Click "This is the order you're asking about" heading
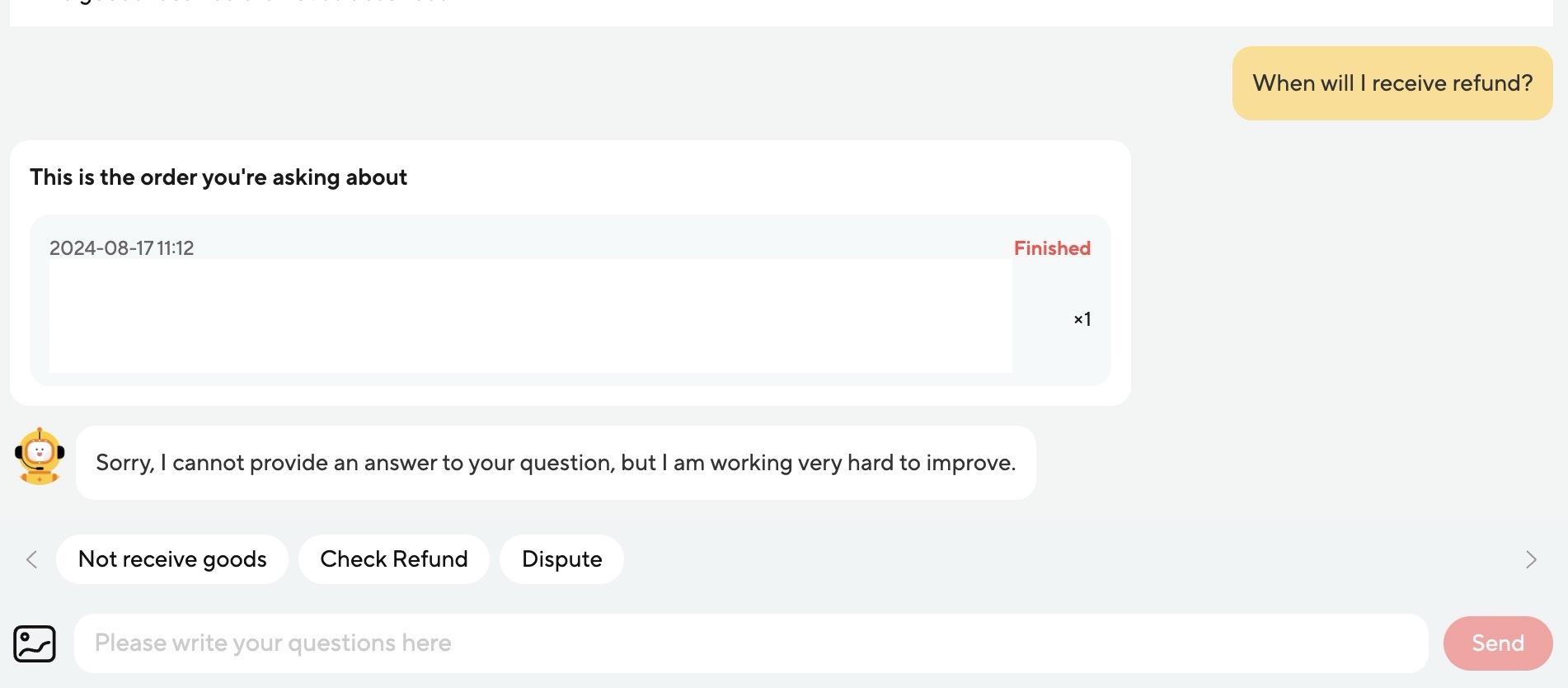Viewport: 1568px width, 688px height. pyautogui.click(x=218, y=177)
